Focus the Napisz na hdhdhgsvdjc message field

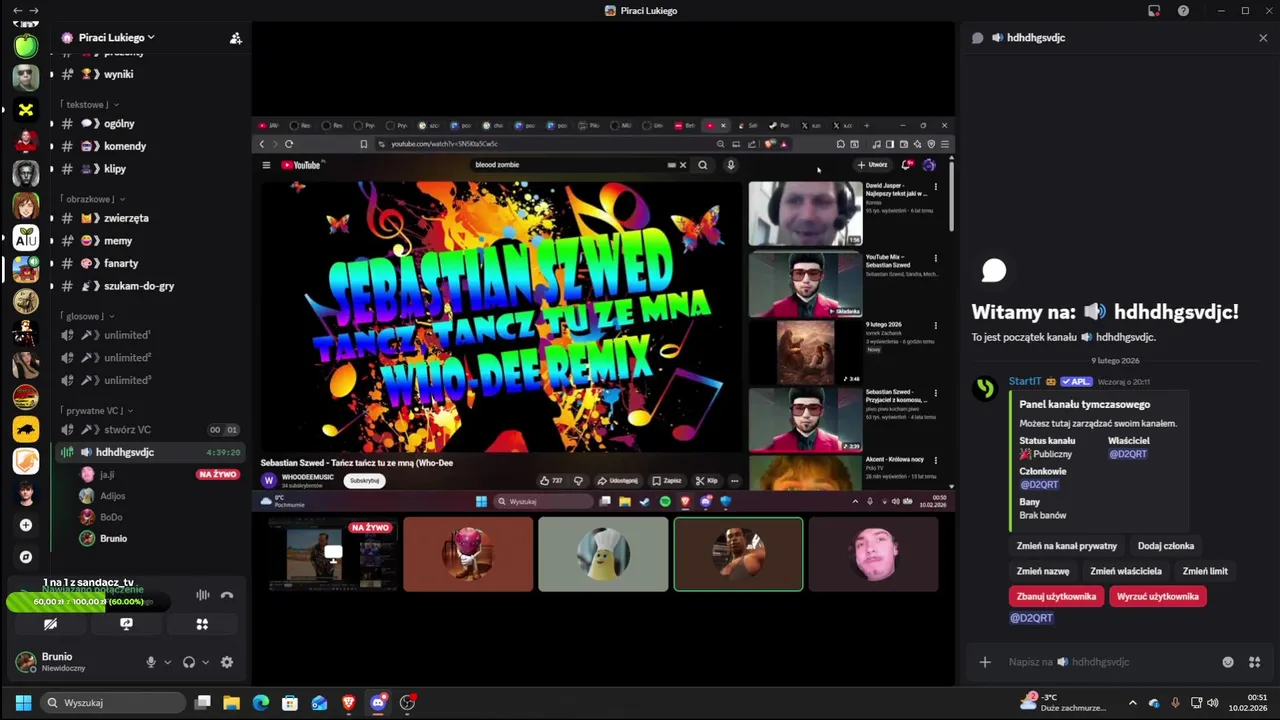1105,662
